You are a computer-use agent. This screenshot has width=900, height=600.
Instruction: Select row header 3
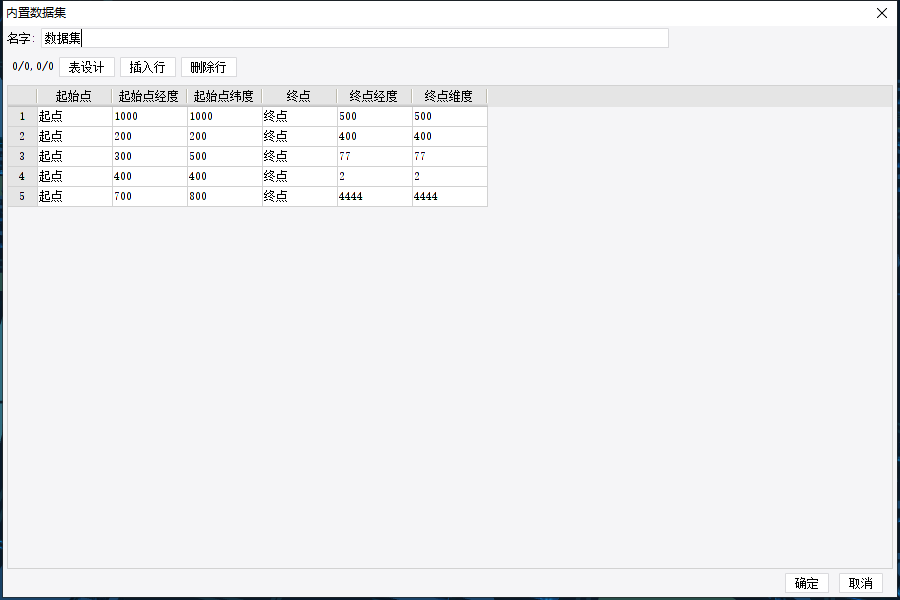22,157
